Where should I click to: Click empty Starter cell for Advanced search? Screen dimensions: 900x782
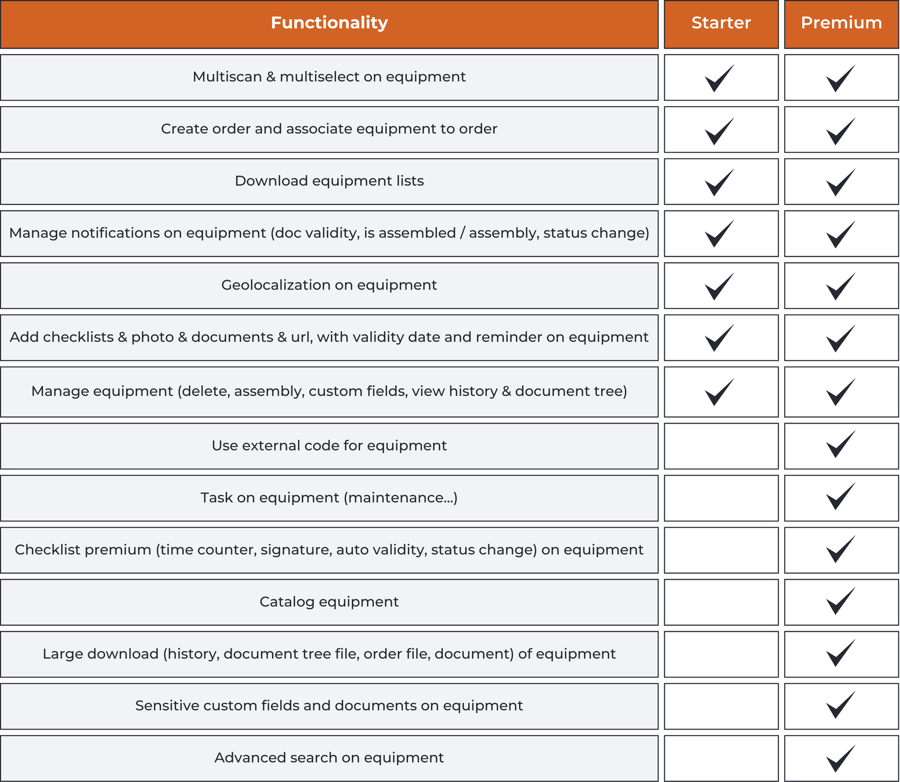(721, 758)
